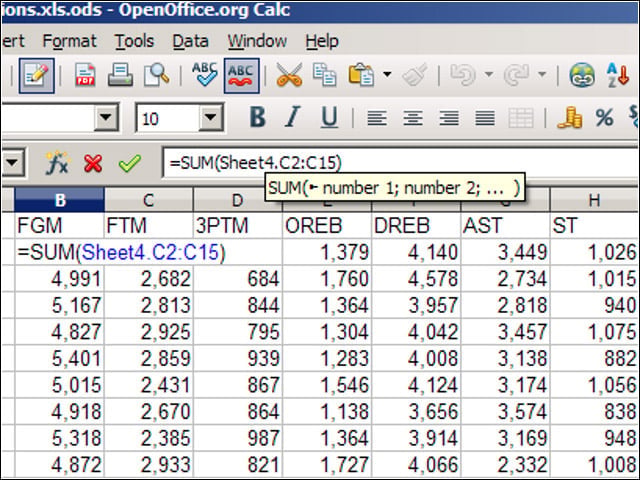Click the Hyperlink globe icon
The width and height of the screenshot is (640, 480).
582,76
